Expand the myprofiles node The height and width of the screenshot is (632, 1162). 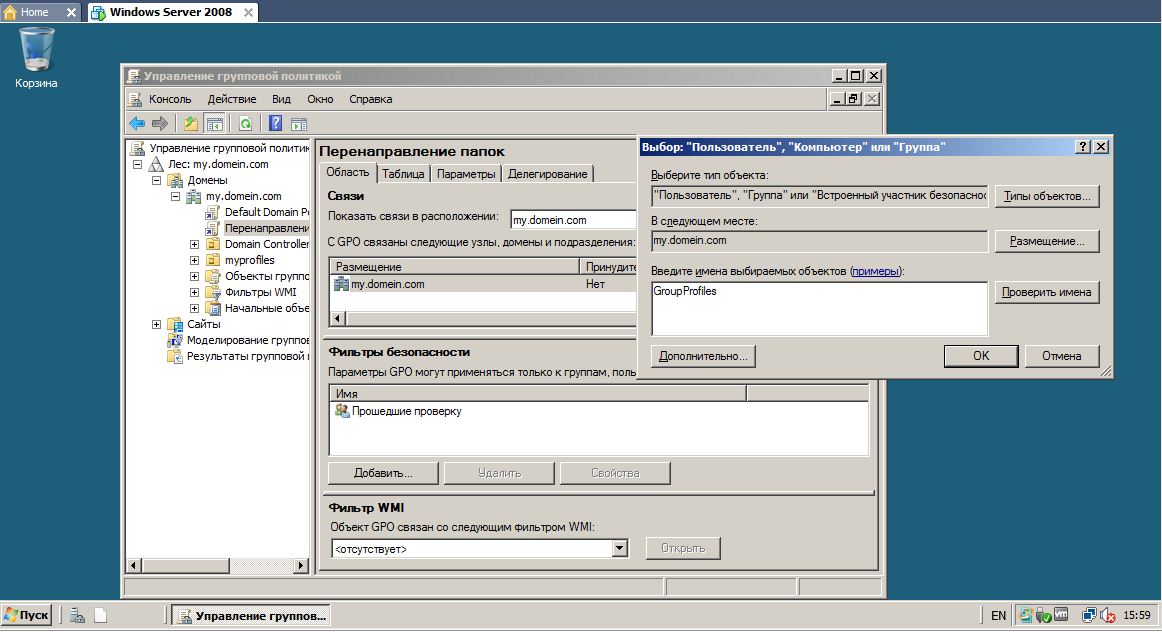click(x=194, y=260)
